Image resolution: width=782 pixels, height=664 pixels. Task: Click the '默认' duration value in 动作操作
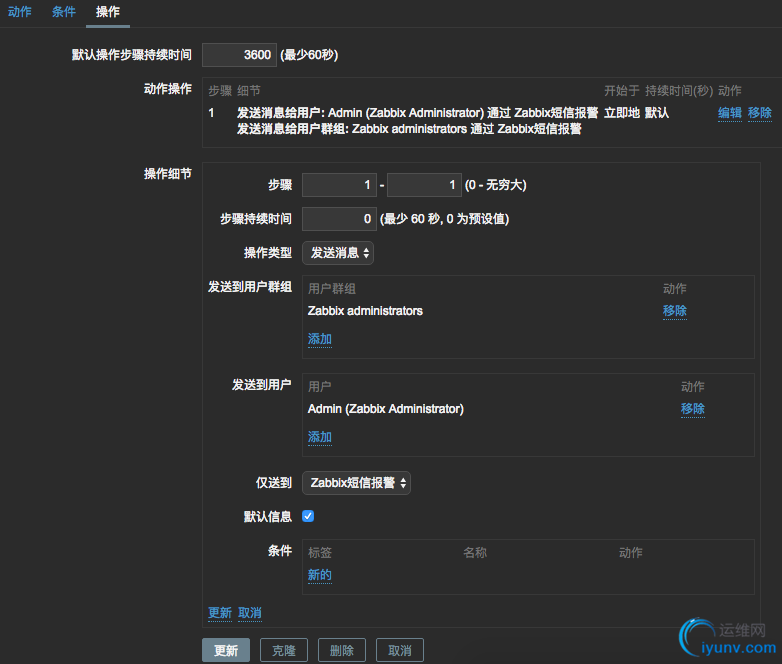click(x=657, y=113)
